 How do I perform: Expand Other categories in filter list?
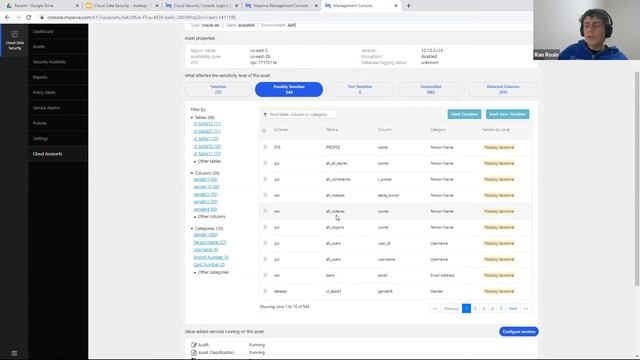213,272
